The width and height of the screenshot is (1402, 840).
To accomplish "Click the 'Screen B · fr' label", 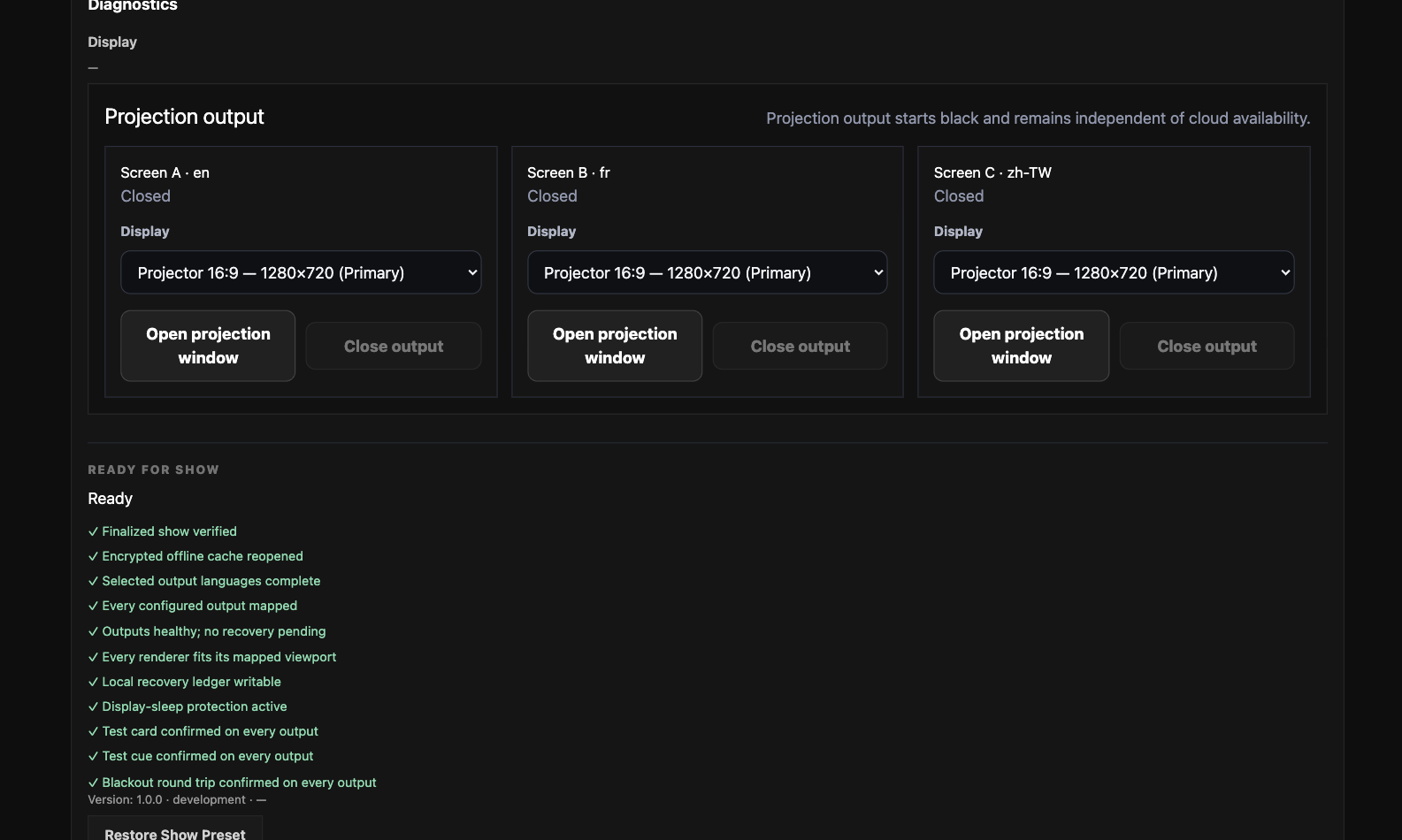I will pos(569,172).
